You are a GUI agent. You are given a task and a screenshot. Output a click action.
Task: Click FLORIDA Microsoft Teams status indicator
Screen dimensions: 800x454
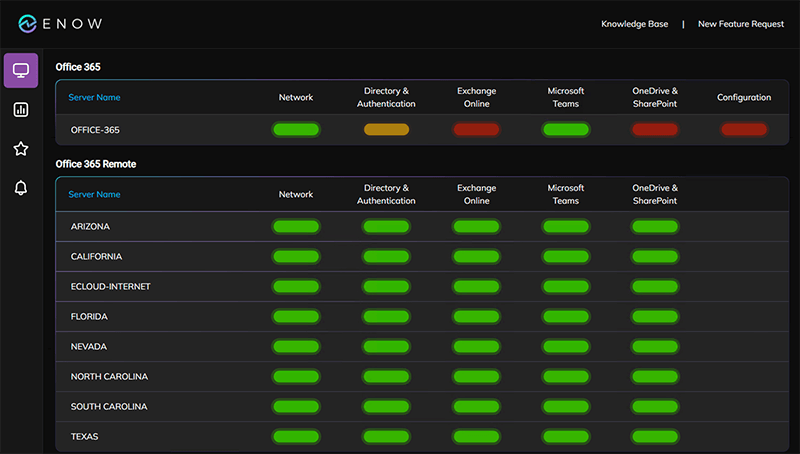566,317
